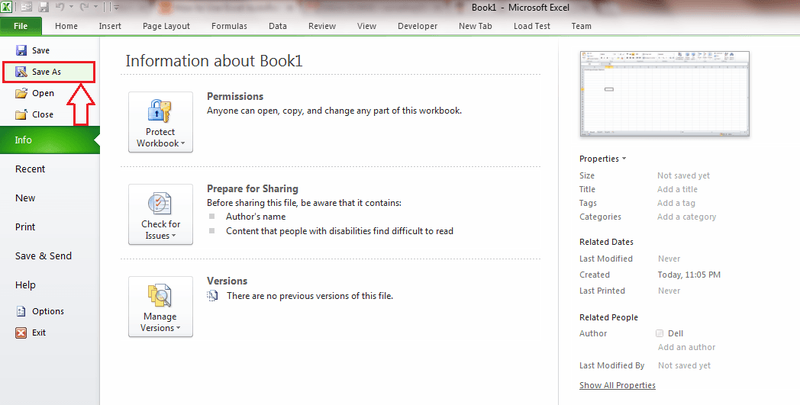Click the quick access Undo icon
Image resolution: width=800 pixels, height=405 pixels.
[60, 7]
